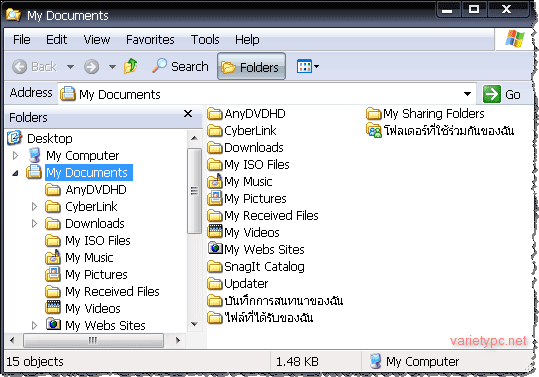Select My Documents icon in tree
Screen dimensions: 539x377
[x=34, y=172]
